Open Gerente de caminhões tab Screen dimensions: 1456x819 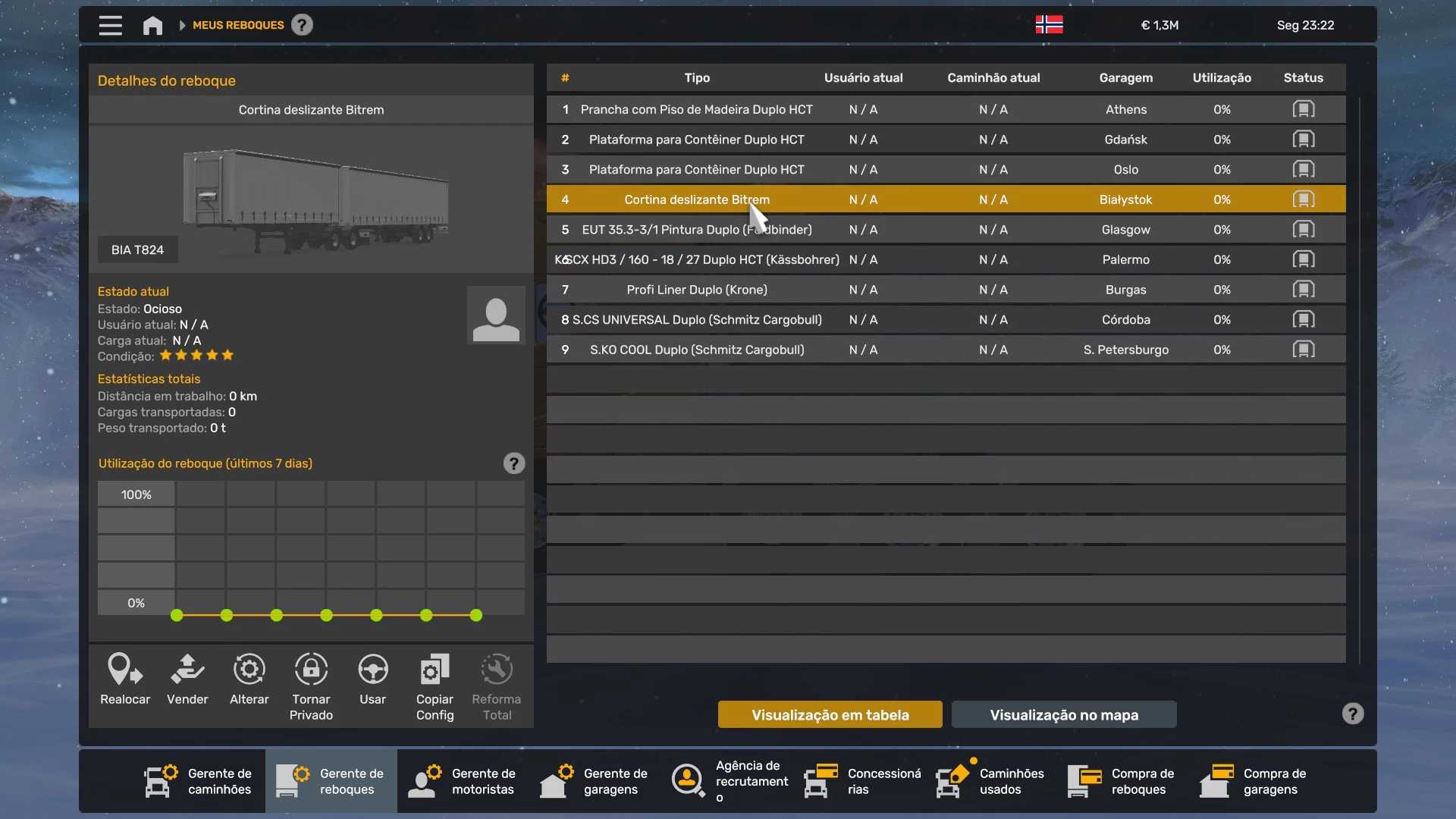199,781
